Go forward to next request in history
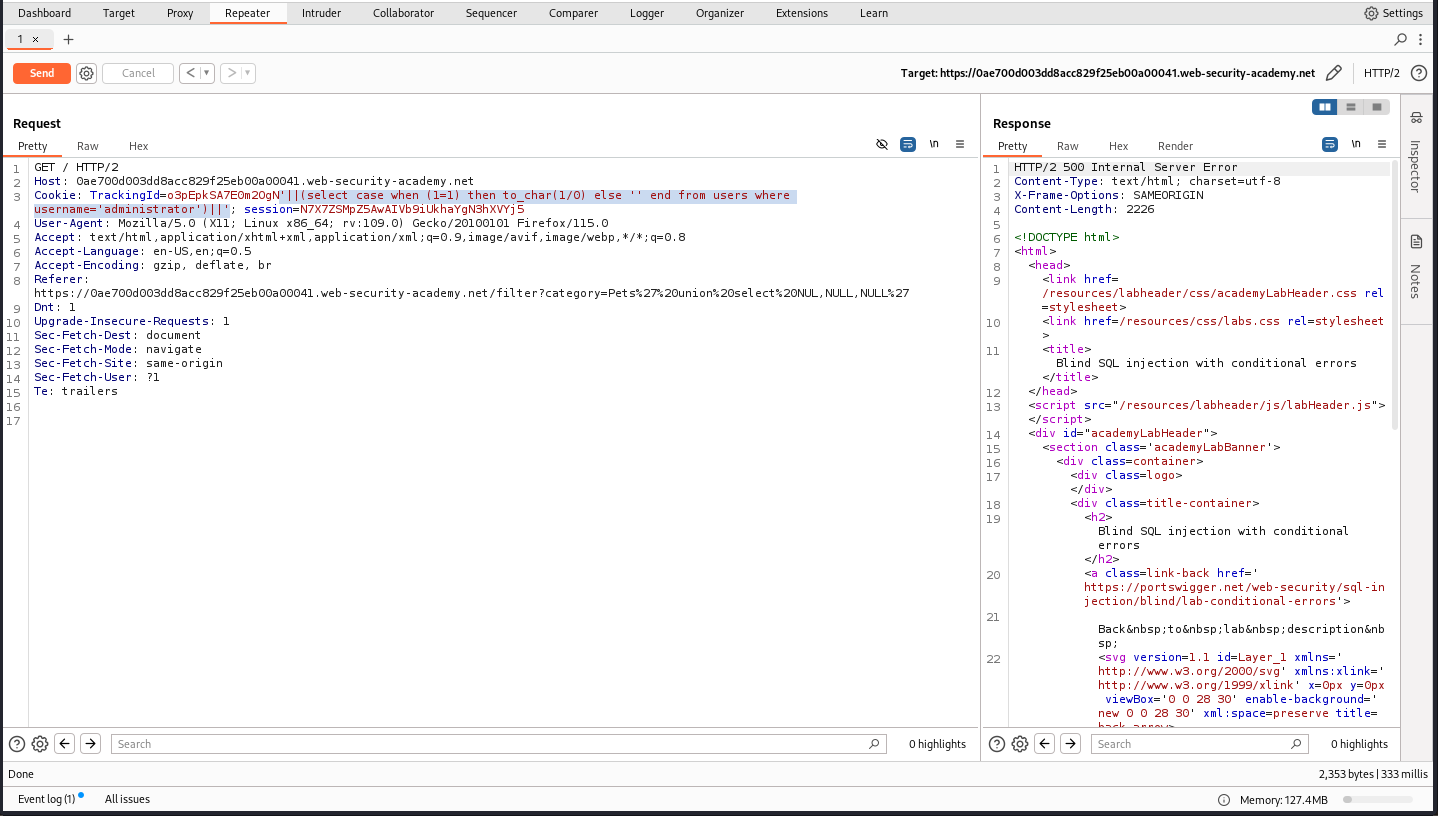The width and height of the screenshot is (1438, 816). pos(230,73)
